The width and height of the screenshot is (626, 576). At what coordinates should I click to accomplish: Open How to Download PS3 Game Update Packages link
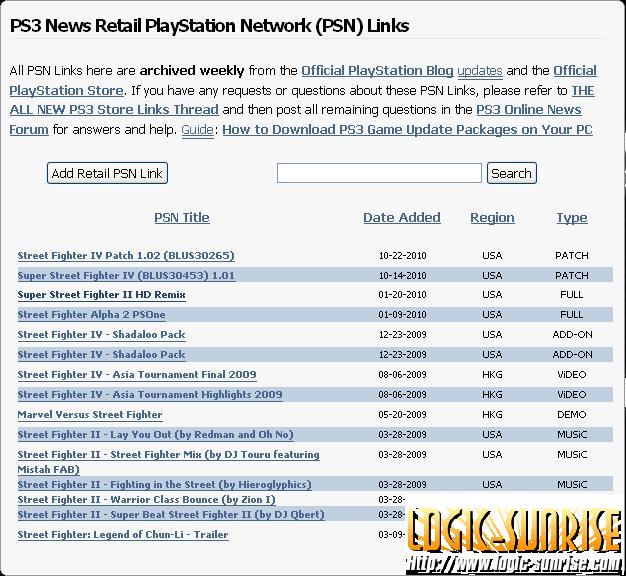[x=407, y=130]
